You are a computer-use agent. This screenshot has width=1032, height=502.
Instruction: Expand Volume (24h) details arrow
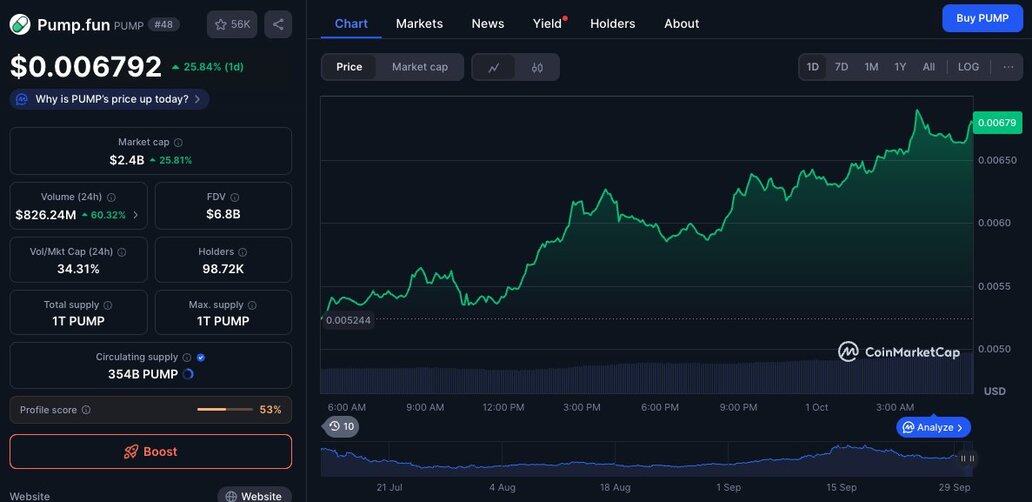point(136,215)
